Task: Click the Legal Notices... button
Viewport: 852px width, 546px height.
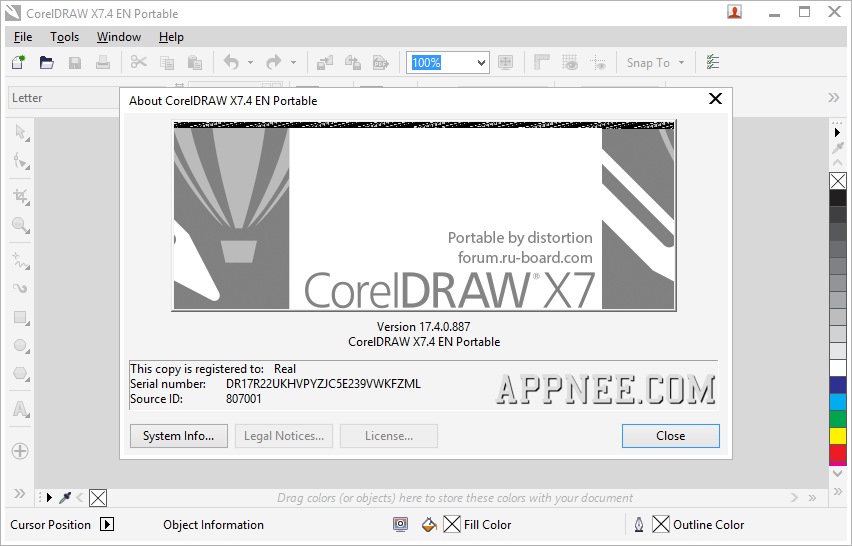Action: click(x=284, y=436)
